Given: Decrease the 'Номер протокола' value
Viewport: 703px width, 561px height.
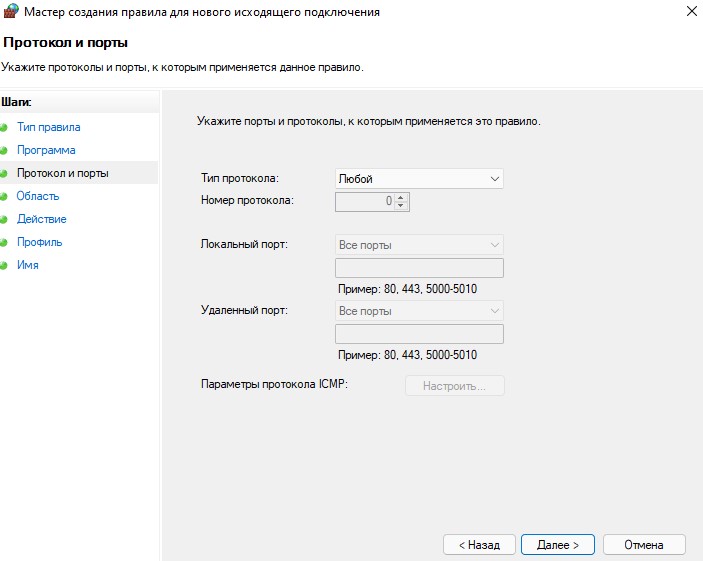Looking at the screenshot, I should pos(401,205).
